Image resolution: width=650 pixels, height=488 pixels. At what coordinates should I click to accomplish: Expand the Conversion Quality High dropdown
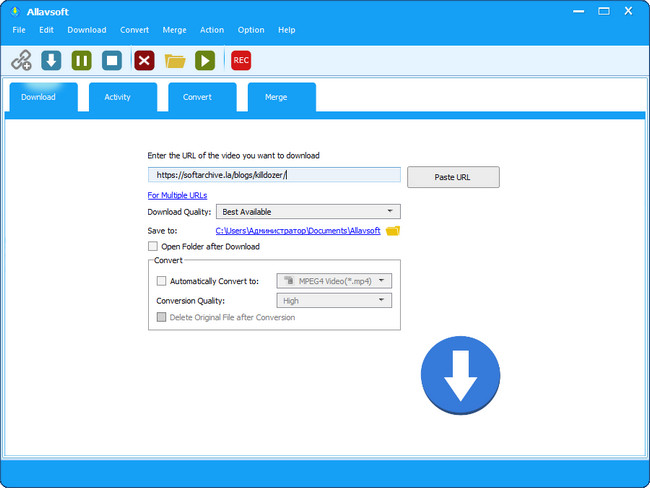click(x=334, y=300)
